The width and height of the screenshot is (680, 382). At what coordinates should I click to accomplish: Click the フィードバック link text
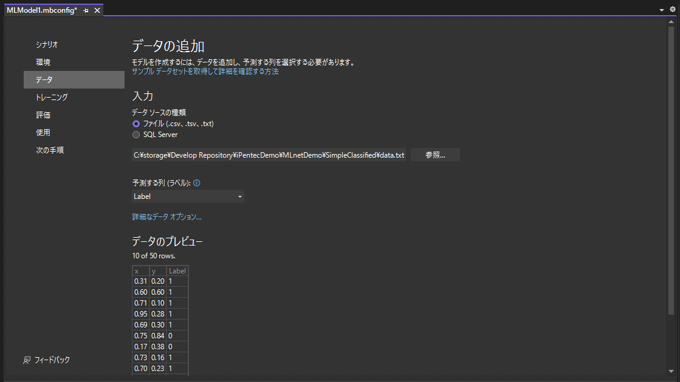[x=52, y=360]
